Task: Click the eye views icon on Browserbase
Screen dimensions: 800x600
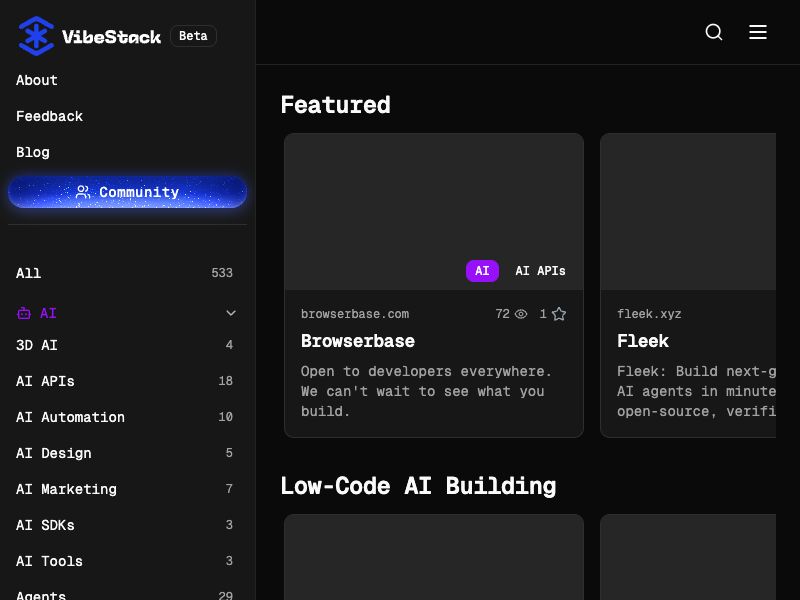Action: [521, 314]
